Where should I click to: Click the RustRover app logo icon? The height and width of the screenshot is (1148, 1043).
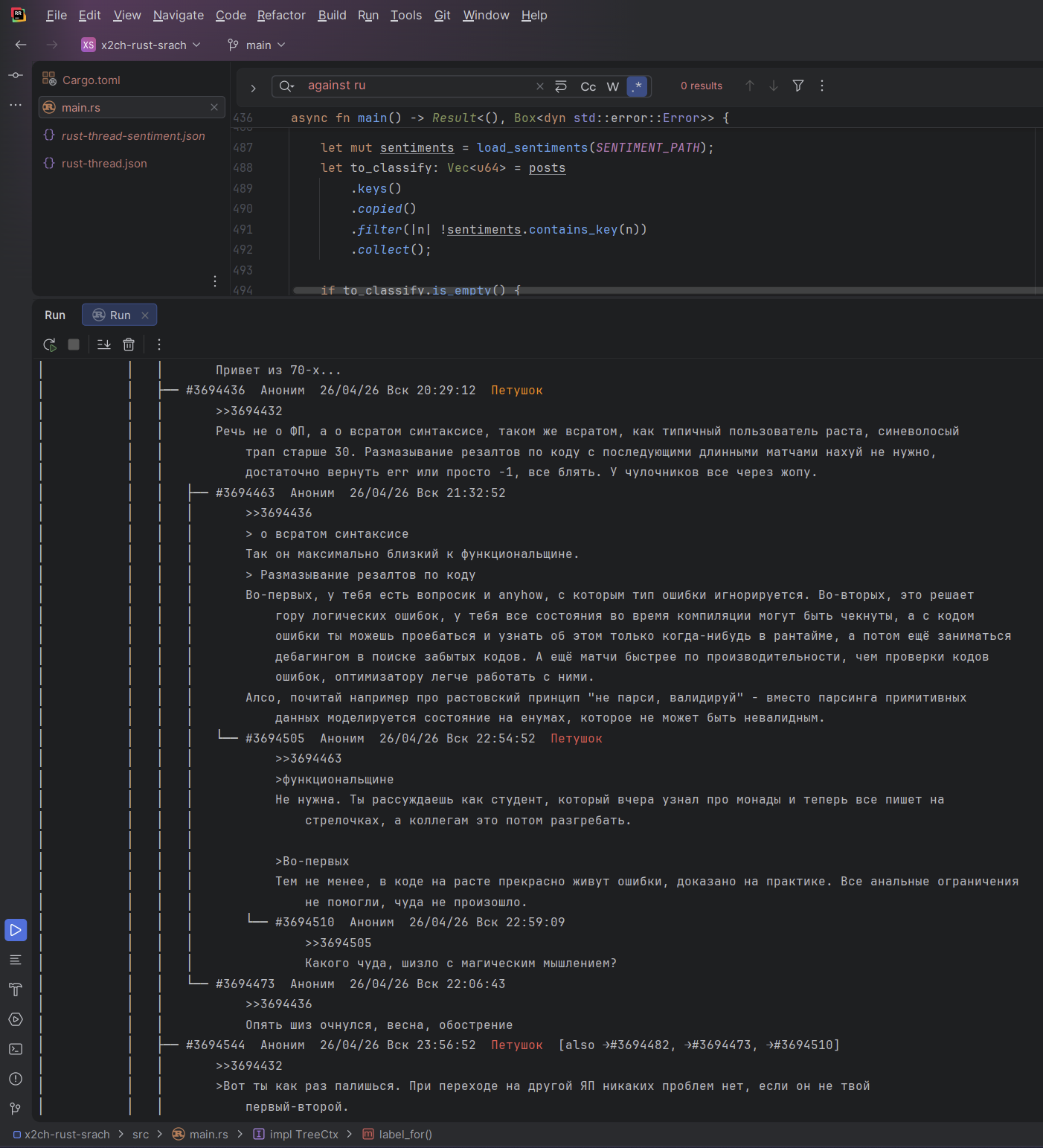point(19,15)
